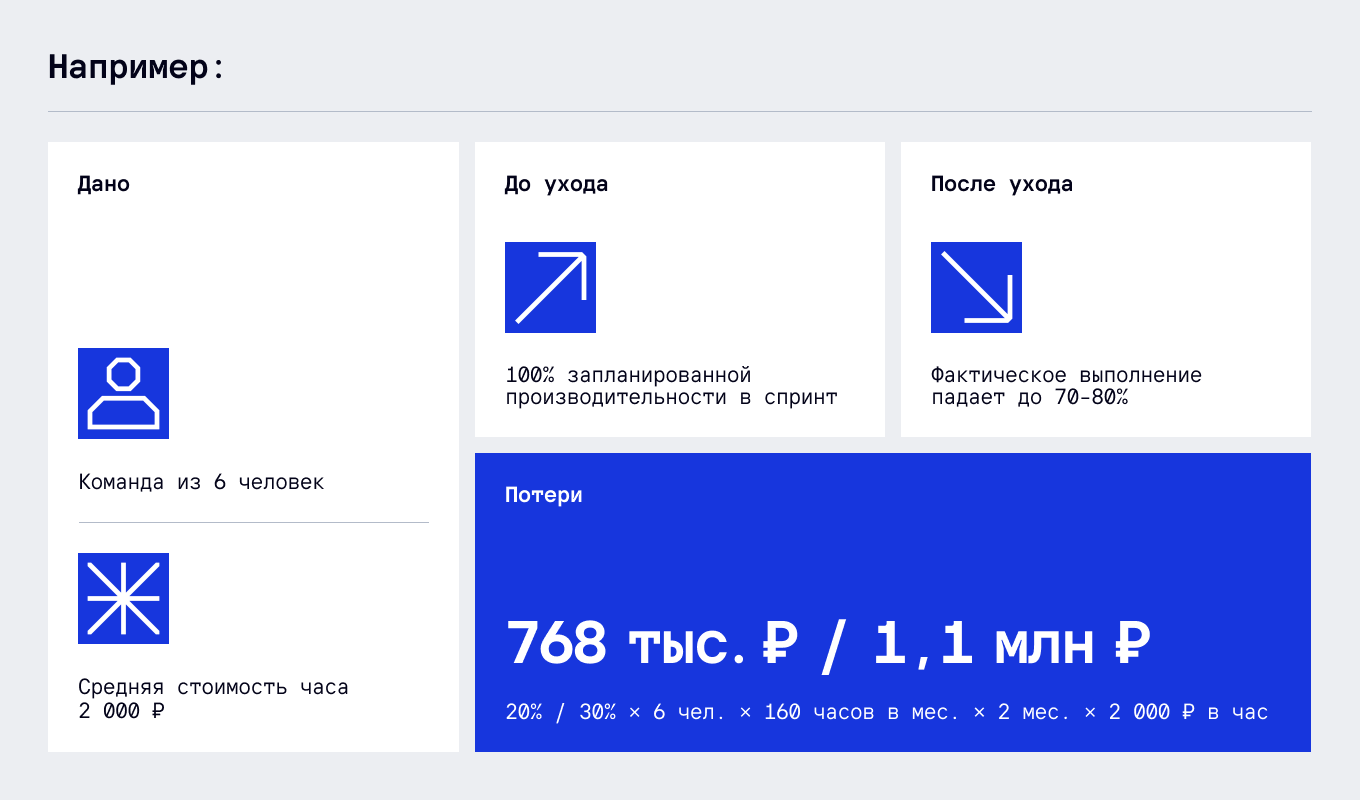The image size is (1360, 800).
Task: Select the text "Средняя стоимость часа 2 000 ₽"
Action: (214, 699)
